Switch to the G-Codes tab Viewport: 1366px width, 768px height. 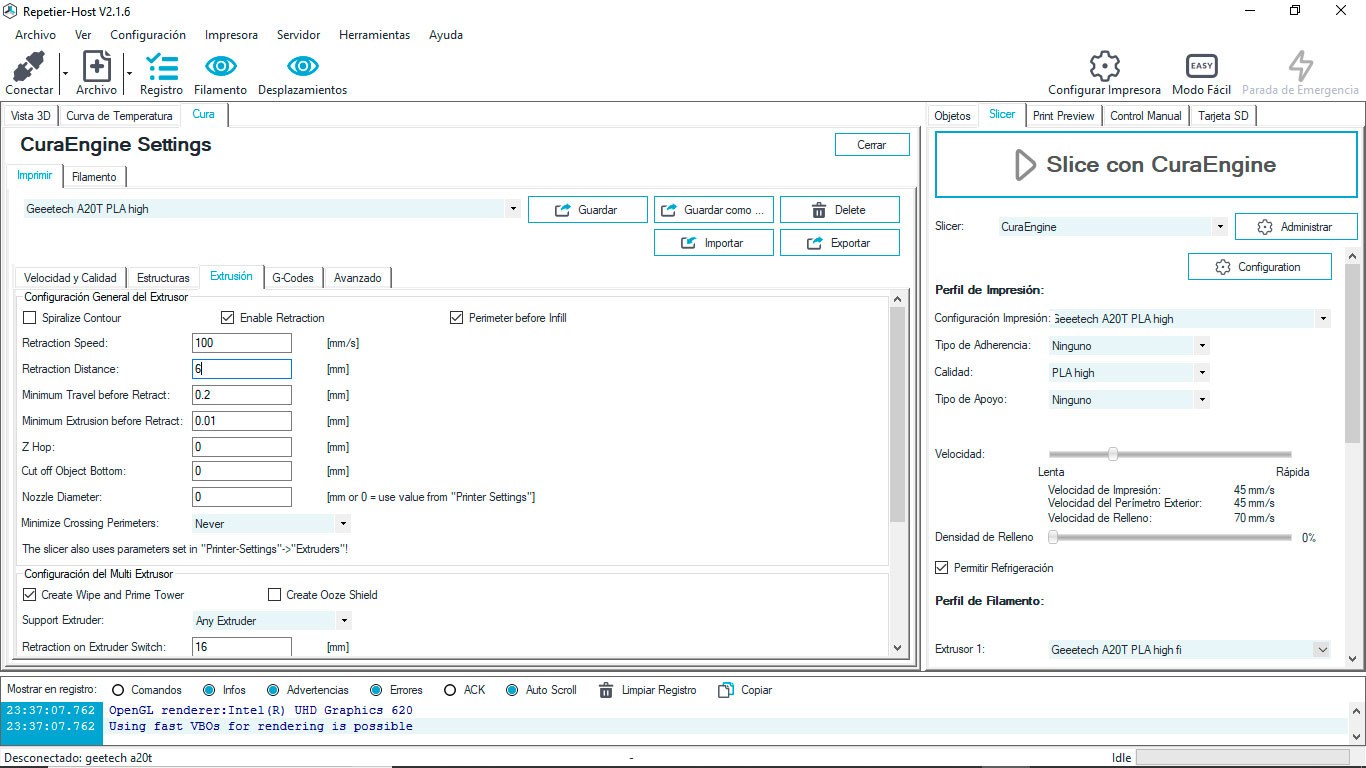point(292,278)
